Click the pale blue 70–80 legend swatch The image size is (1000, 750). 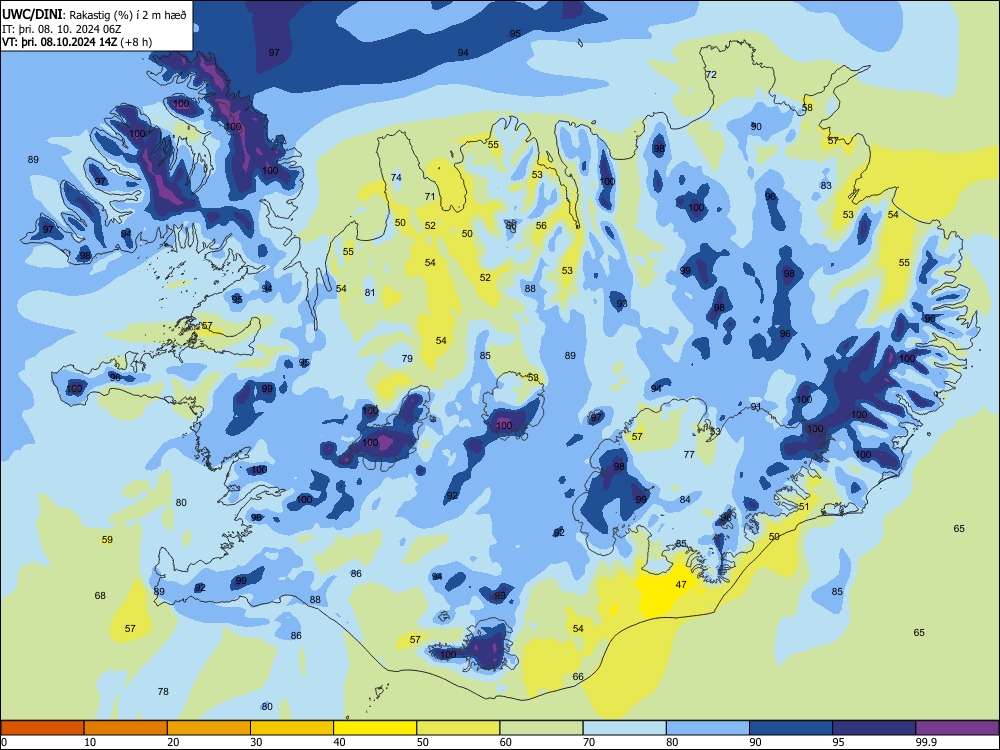coord(624,728)
